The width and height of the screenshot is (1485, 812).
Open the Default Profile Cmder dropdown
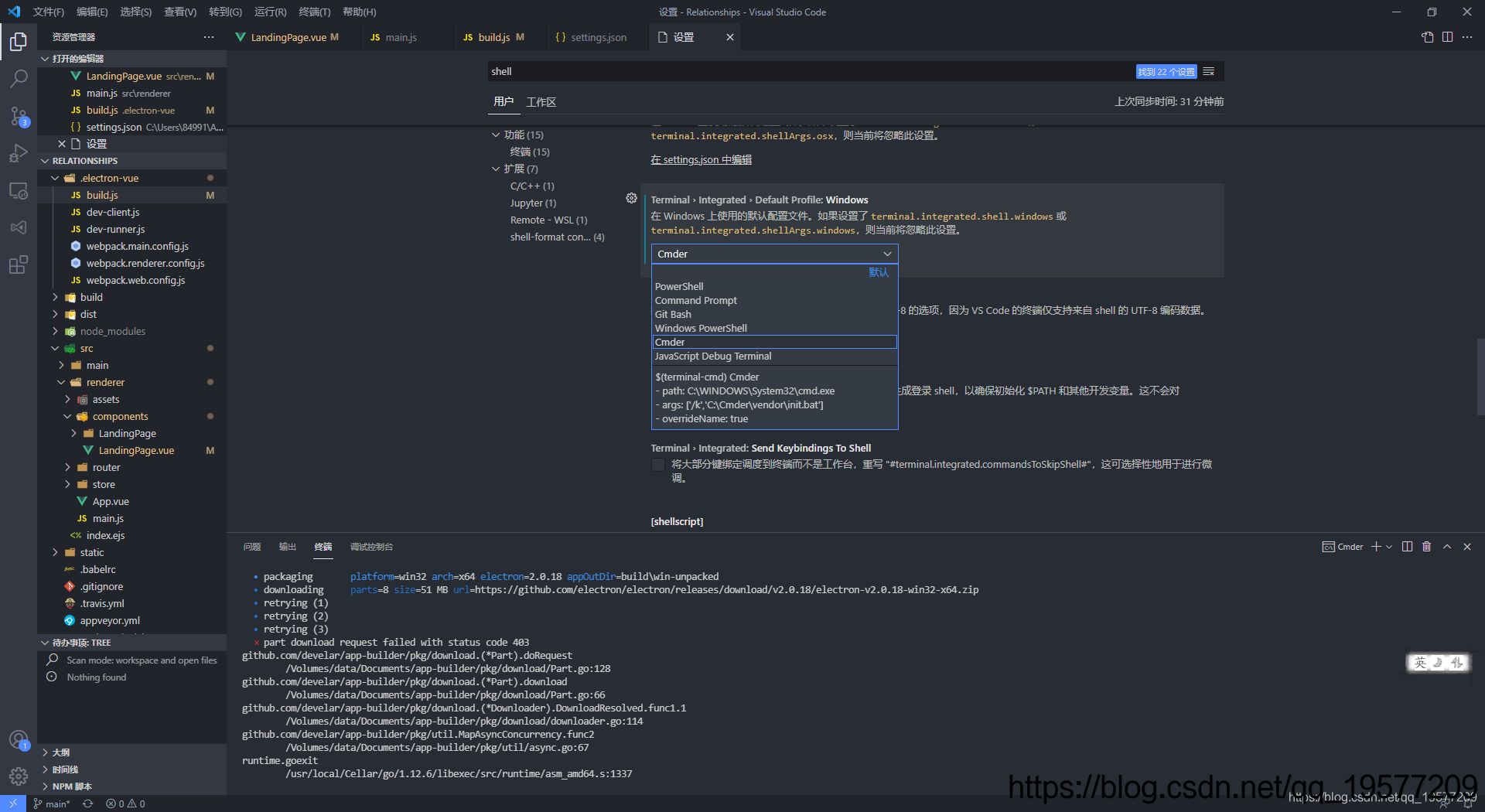click(773, 254)
